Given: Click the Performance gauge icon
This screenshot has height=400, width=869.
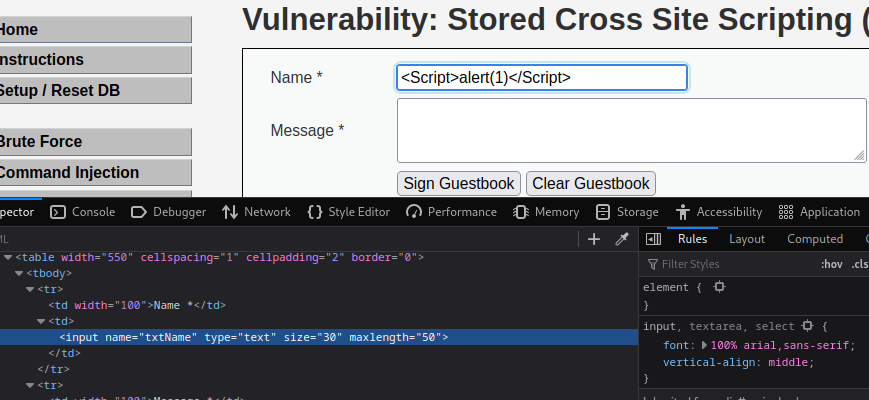Looking at the screenshot, I should tap(413, 212).
